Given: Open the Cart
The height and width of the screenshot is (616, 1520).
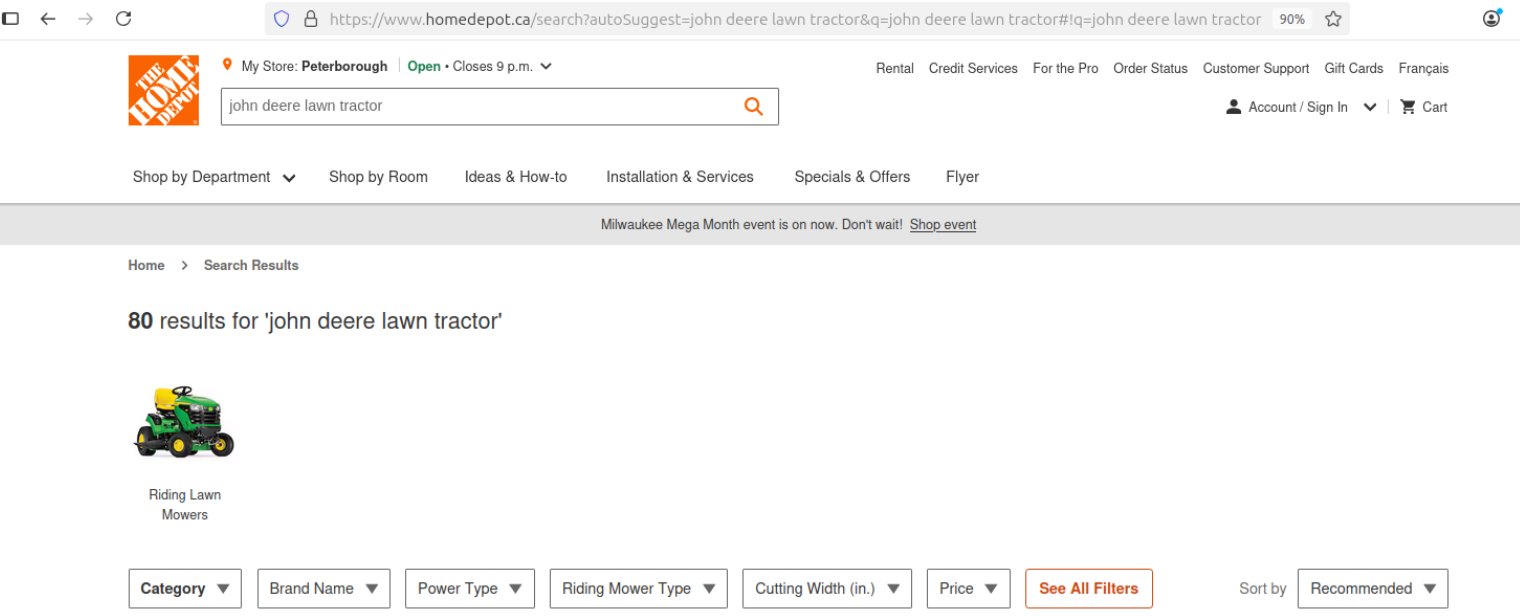Looking at the screenshot, I should pos(1423,107).
